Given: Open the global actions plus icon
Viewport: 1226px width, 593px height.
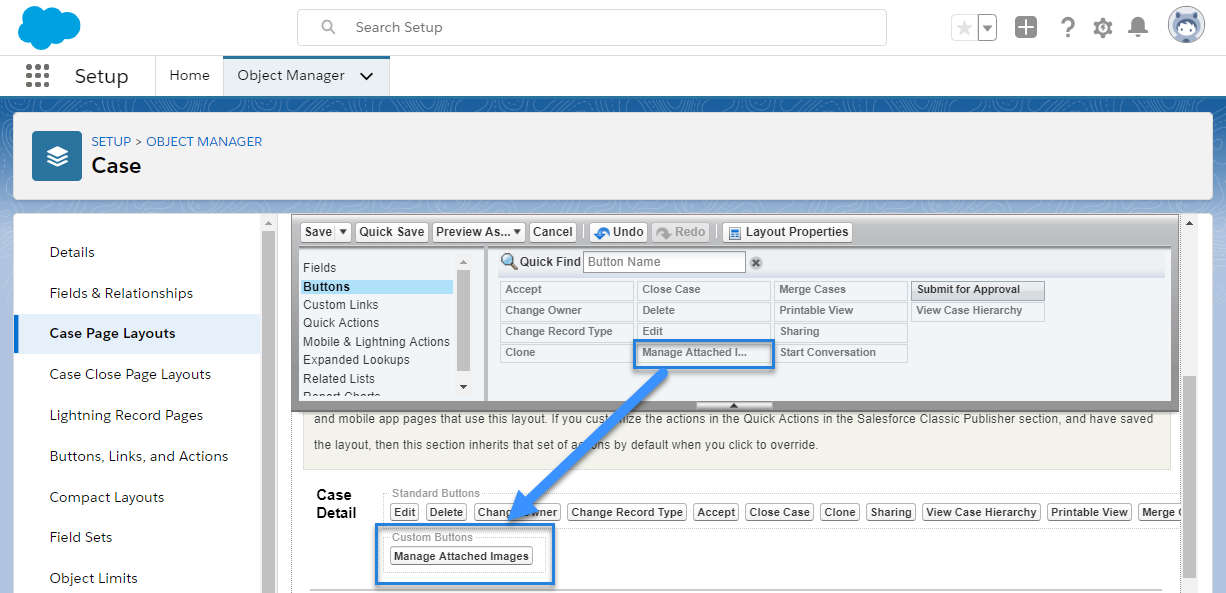Looking at the screenshot, I should (x=1026, y=27).
